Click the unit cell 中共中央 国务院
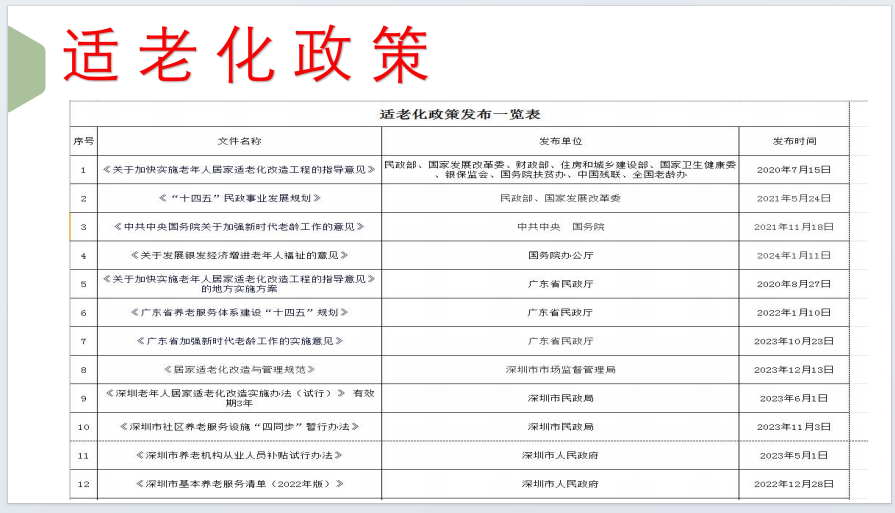The width and height of the screenshot is (895, 513). click(x=560, y=227)
